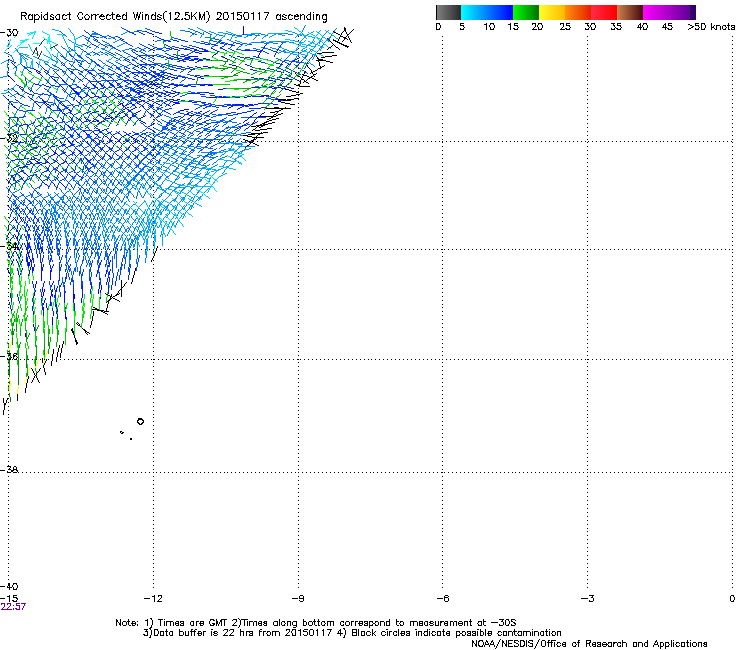
Task: Pick the brown 35-40 knots legend segment
Action: click(630, 12)
